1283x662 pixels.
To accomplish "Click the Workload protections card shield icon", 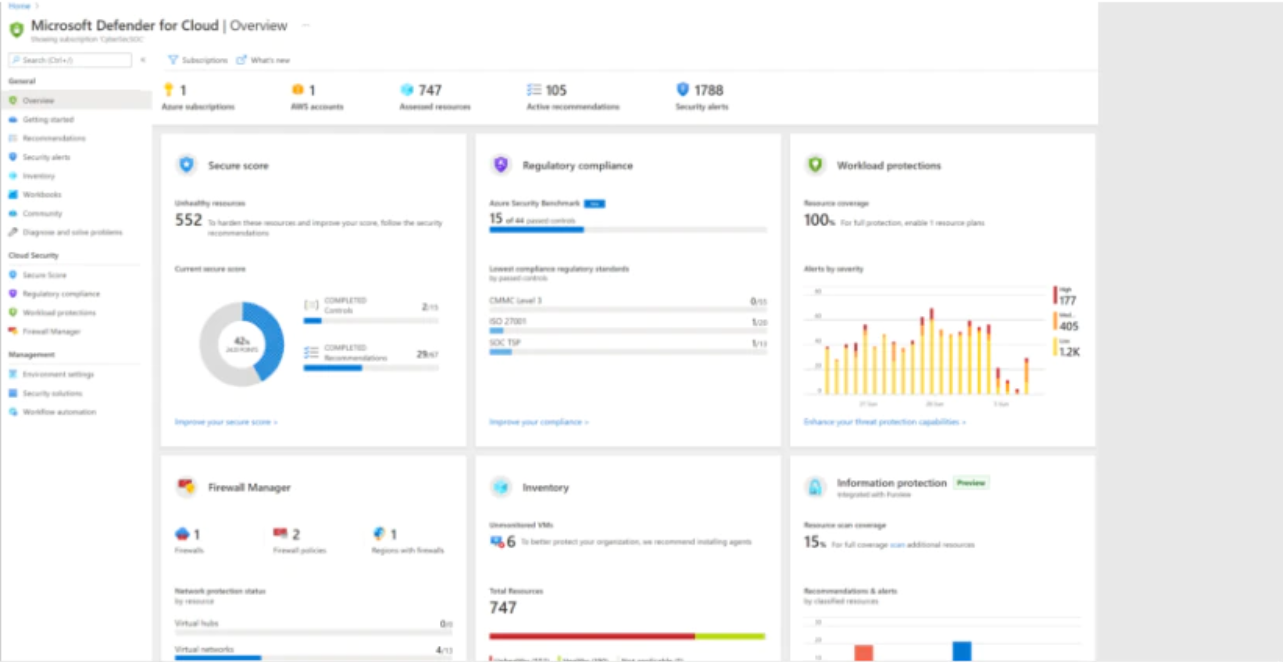I will coord(815,165).
